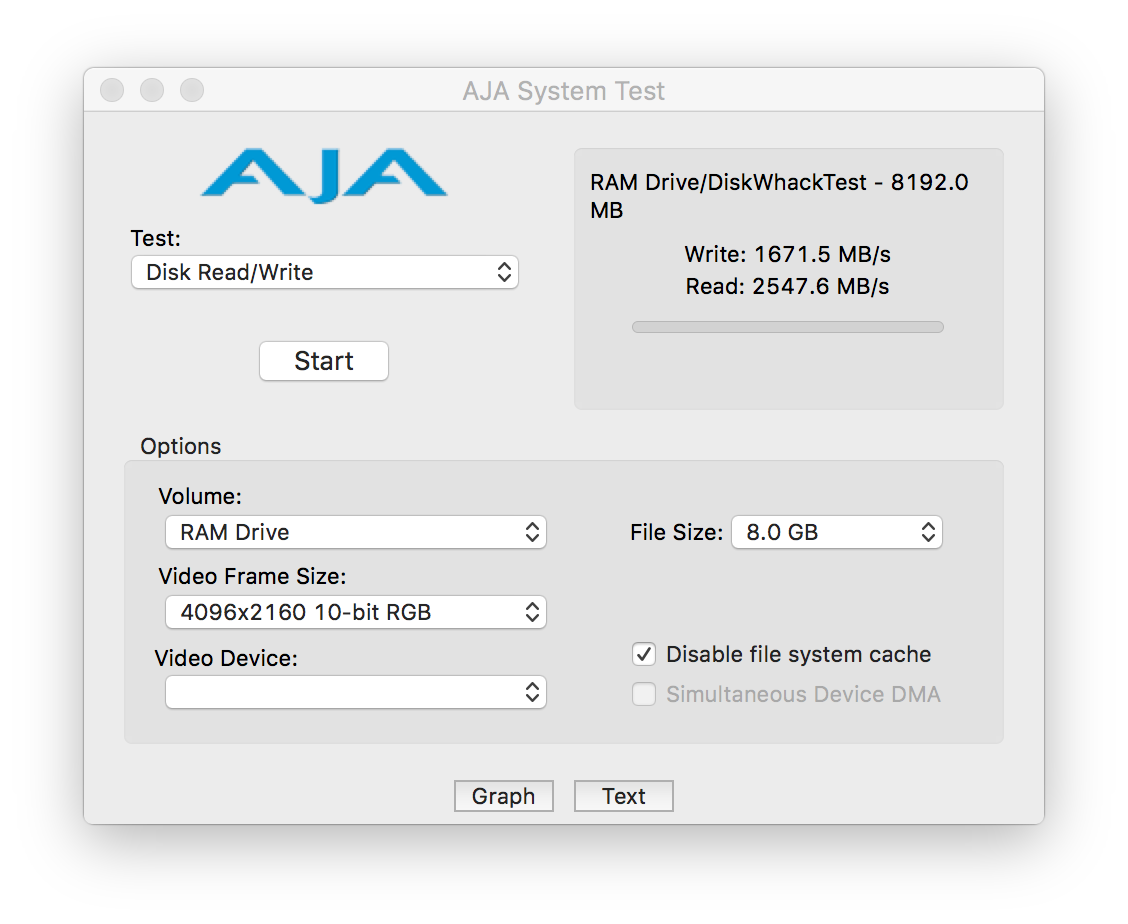The height and width of the screenshot is (924, 1128).
Task: Zoom the window with the third title-bar button
Action: tap(192, 91)
